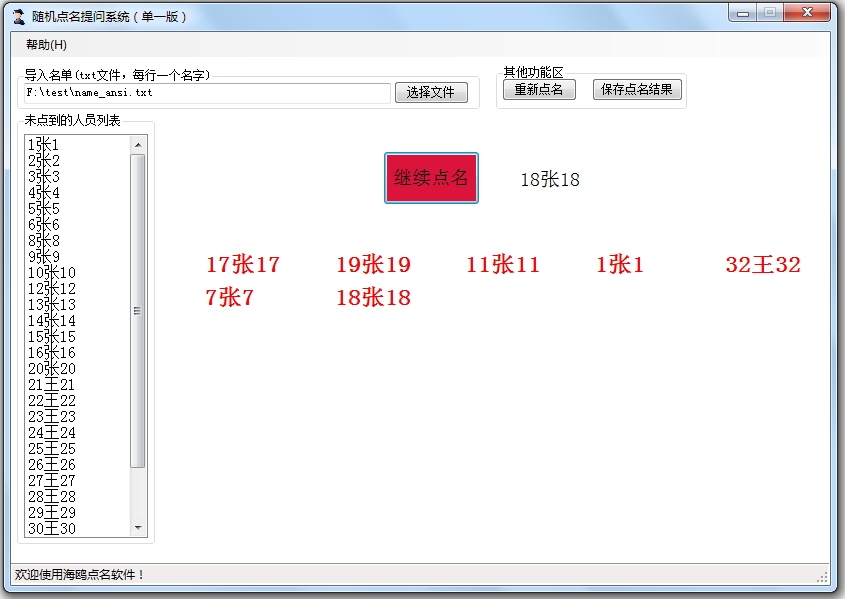Click the 选择文件 button
The width and height of the screenshot is (845, 599).
[431, 92]
